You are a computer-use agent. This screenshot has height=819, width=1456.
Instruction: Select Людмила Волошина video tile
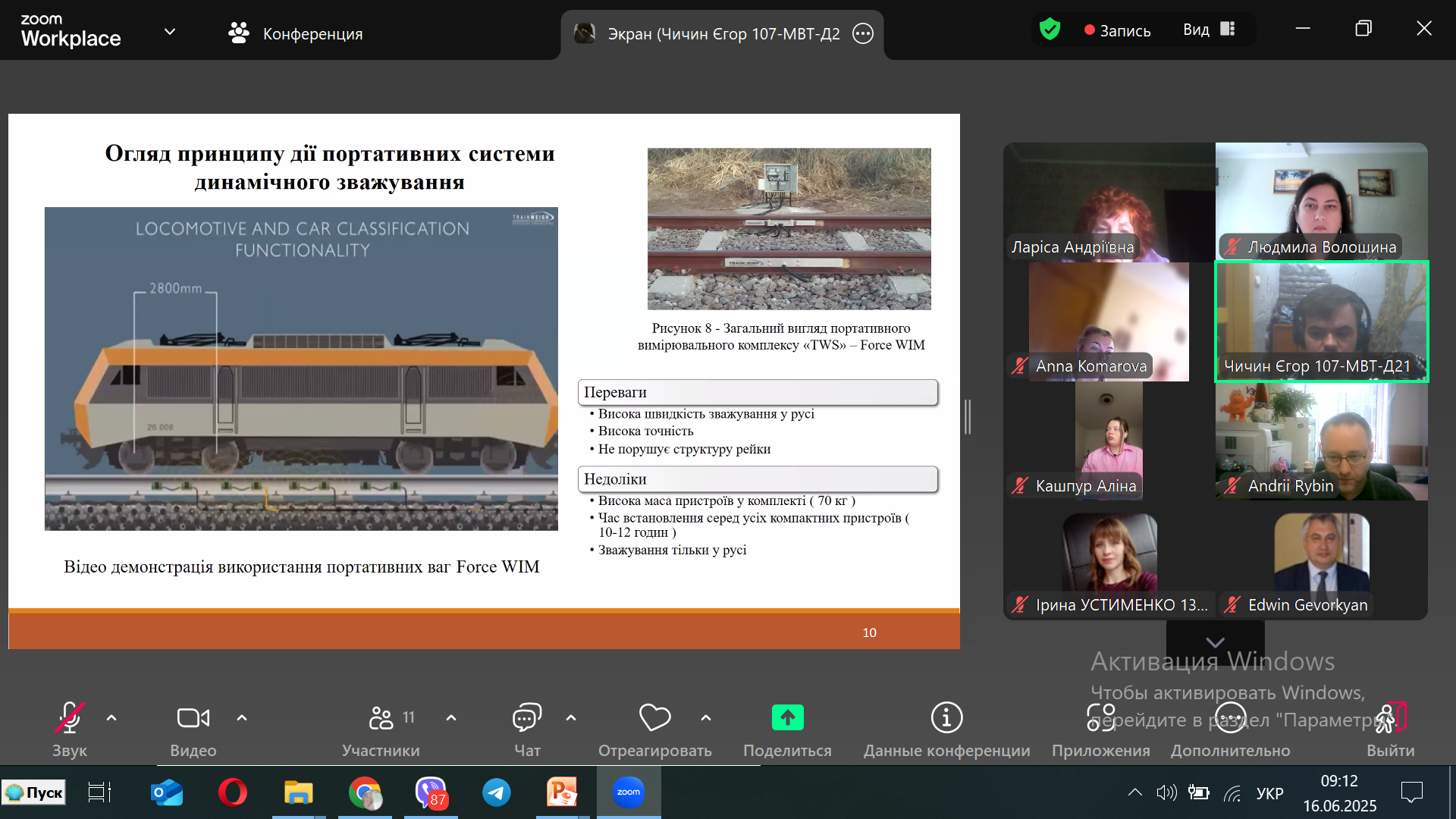coord(1322,202)
